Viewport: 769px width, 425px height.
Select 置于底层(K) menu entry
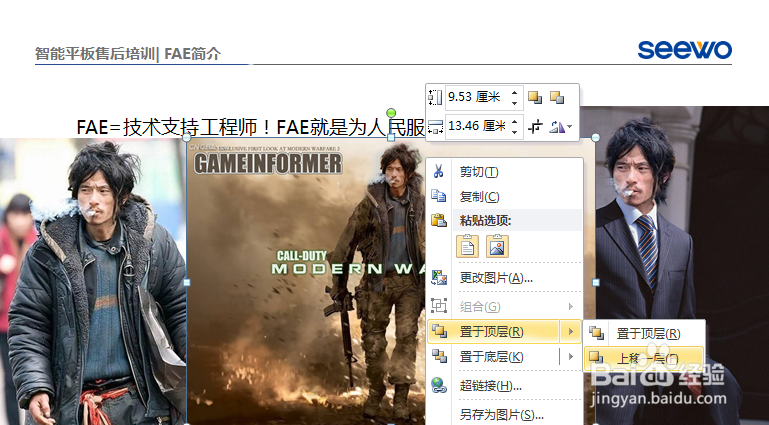(493, 356)
